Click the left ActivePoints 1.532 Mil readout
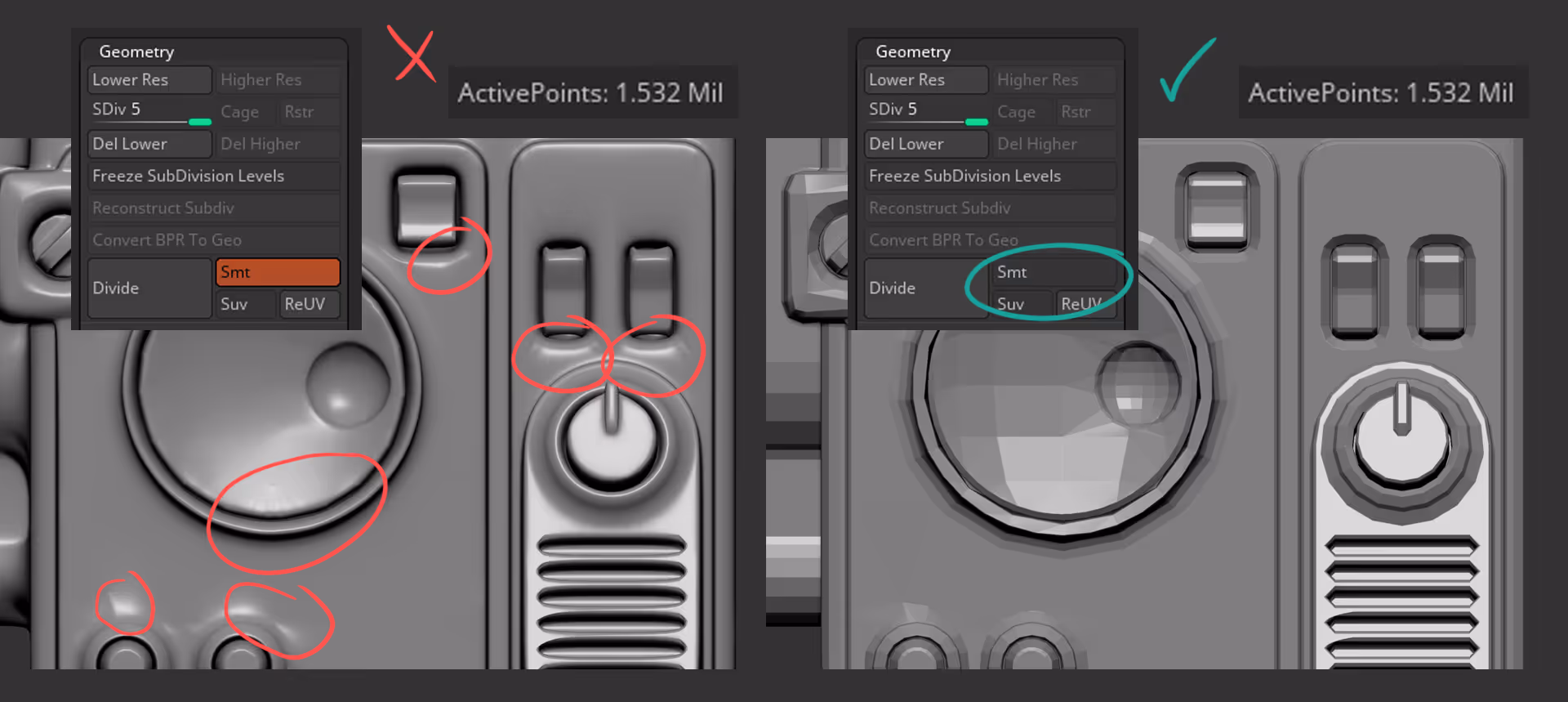This screenshot has height=702, width=1568. (592, 92)
